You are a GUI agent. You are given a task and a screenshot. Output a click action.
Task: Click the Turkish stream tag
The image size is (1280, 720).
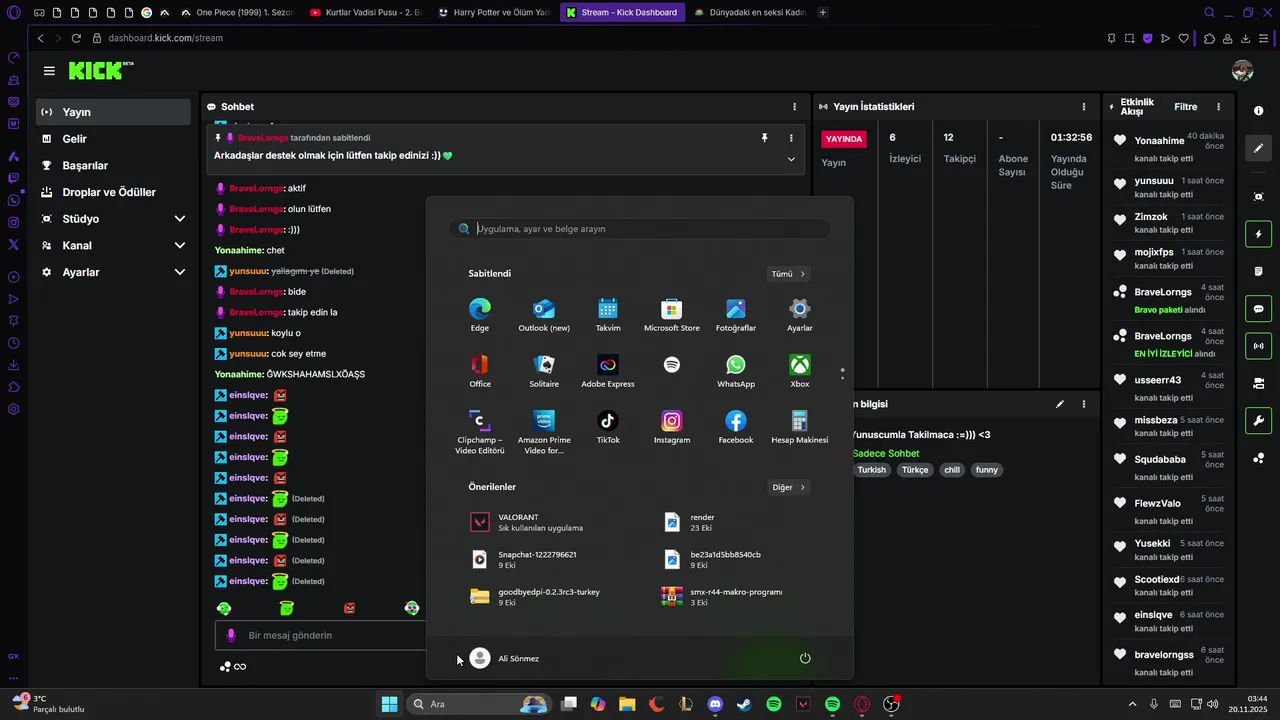point(871,470)
